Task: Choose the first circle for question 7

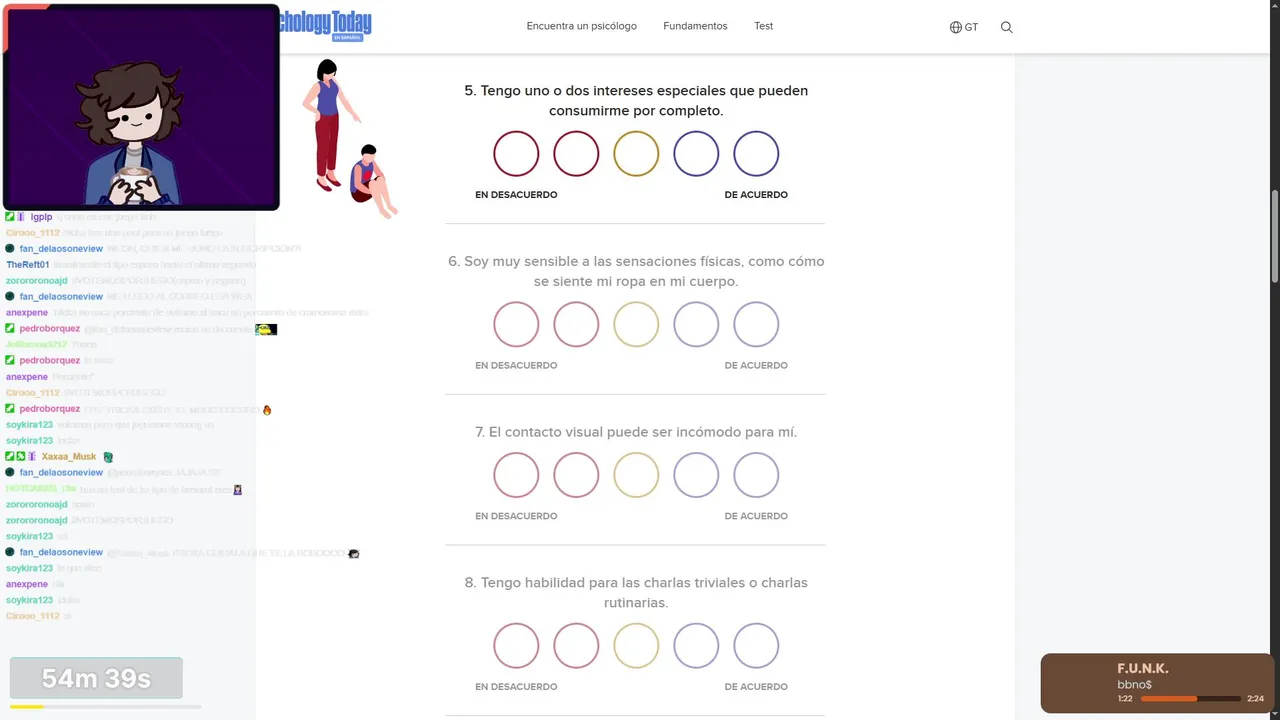Action: [516, 475]
